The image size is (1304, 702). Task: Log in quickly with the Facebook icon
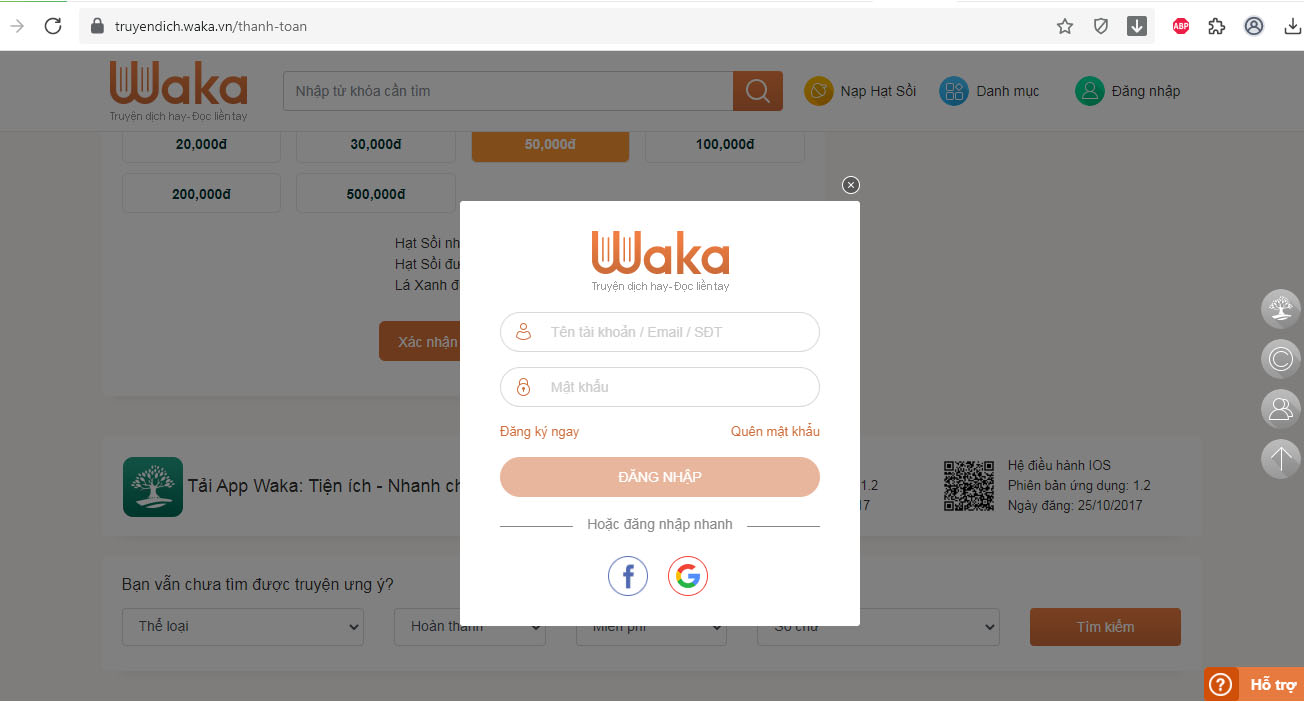tap(628, 576)
